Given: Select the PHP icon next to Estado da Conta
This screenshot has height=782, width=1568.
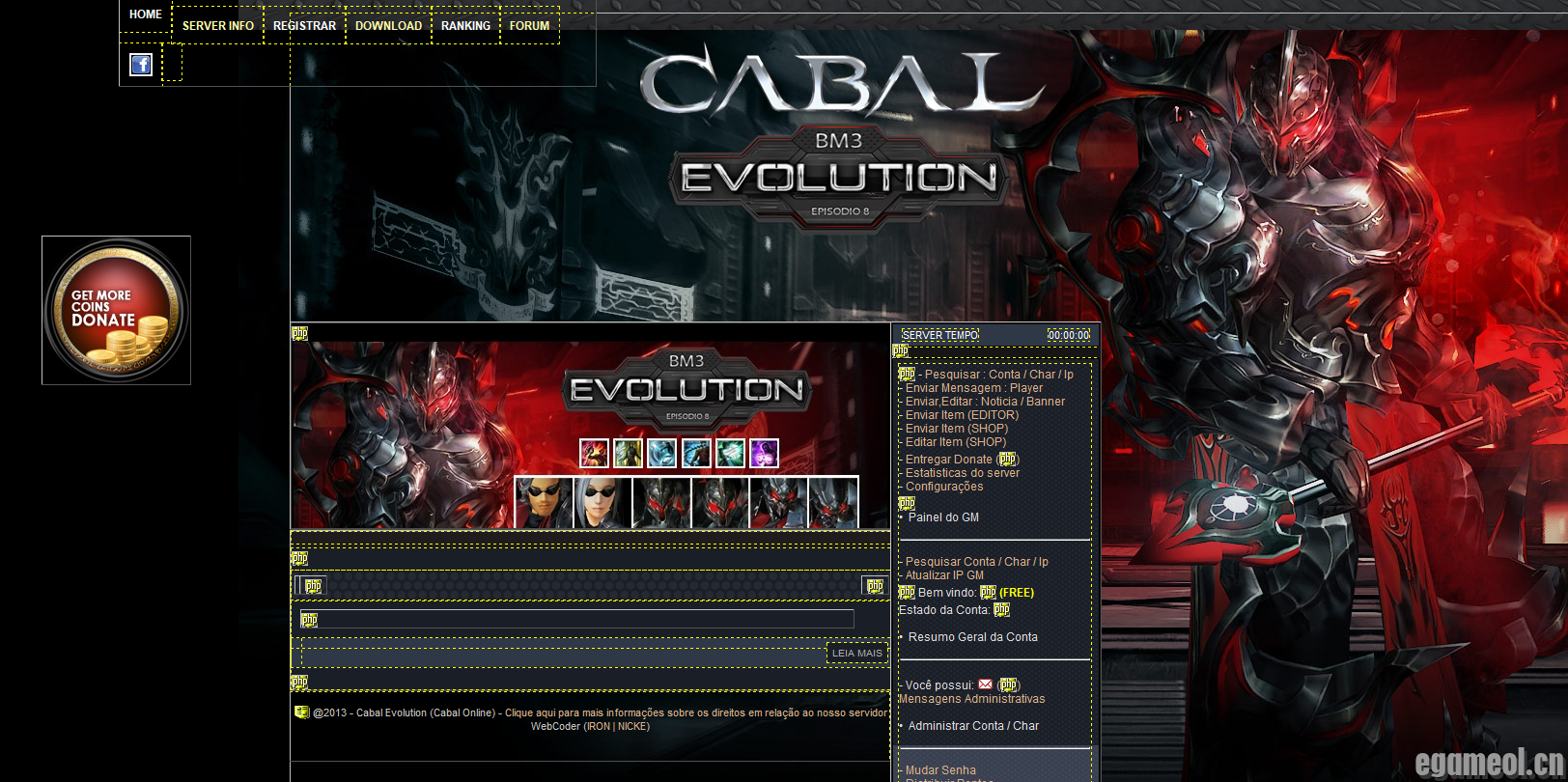Looking at the screenshot, I should [1001, 610].
